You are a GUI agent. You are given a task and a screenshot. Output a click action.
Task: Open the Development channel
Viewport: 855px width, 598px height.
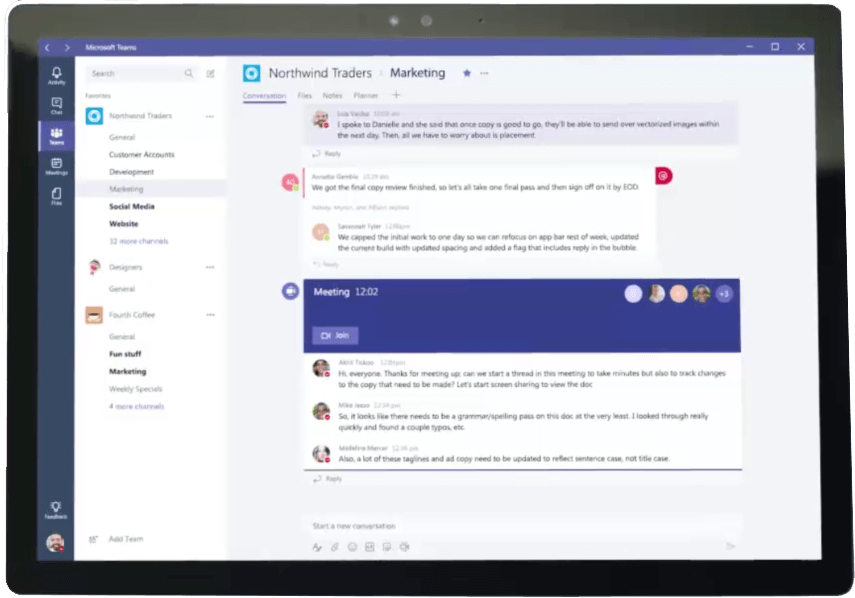(131, 172)
